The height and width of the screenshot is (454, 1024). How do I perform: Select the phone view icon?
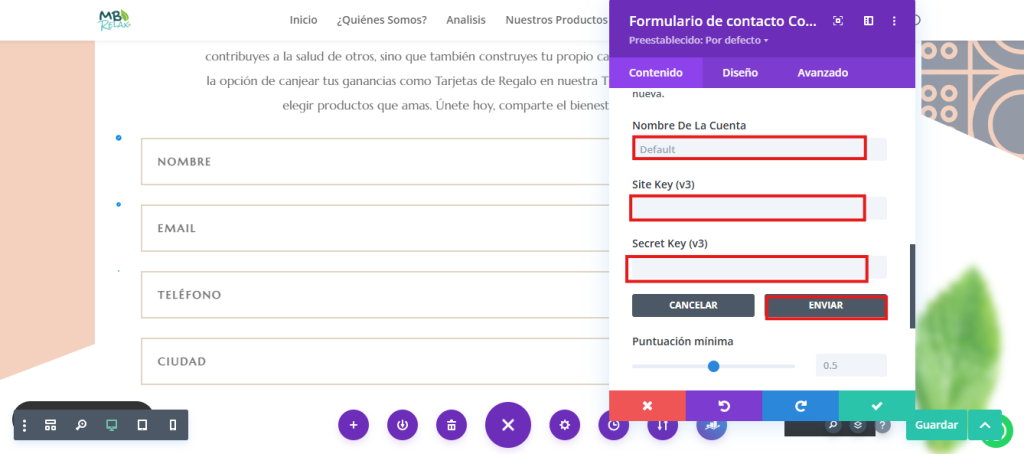tap(172, 425)
